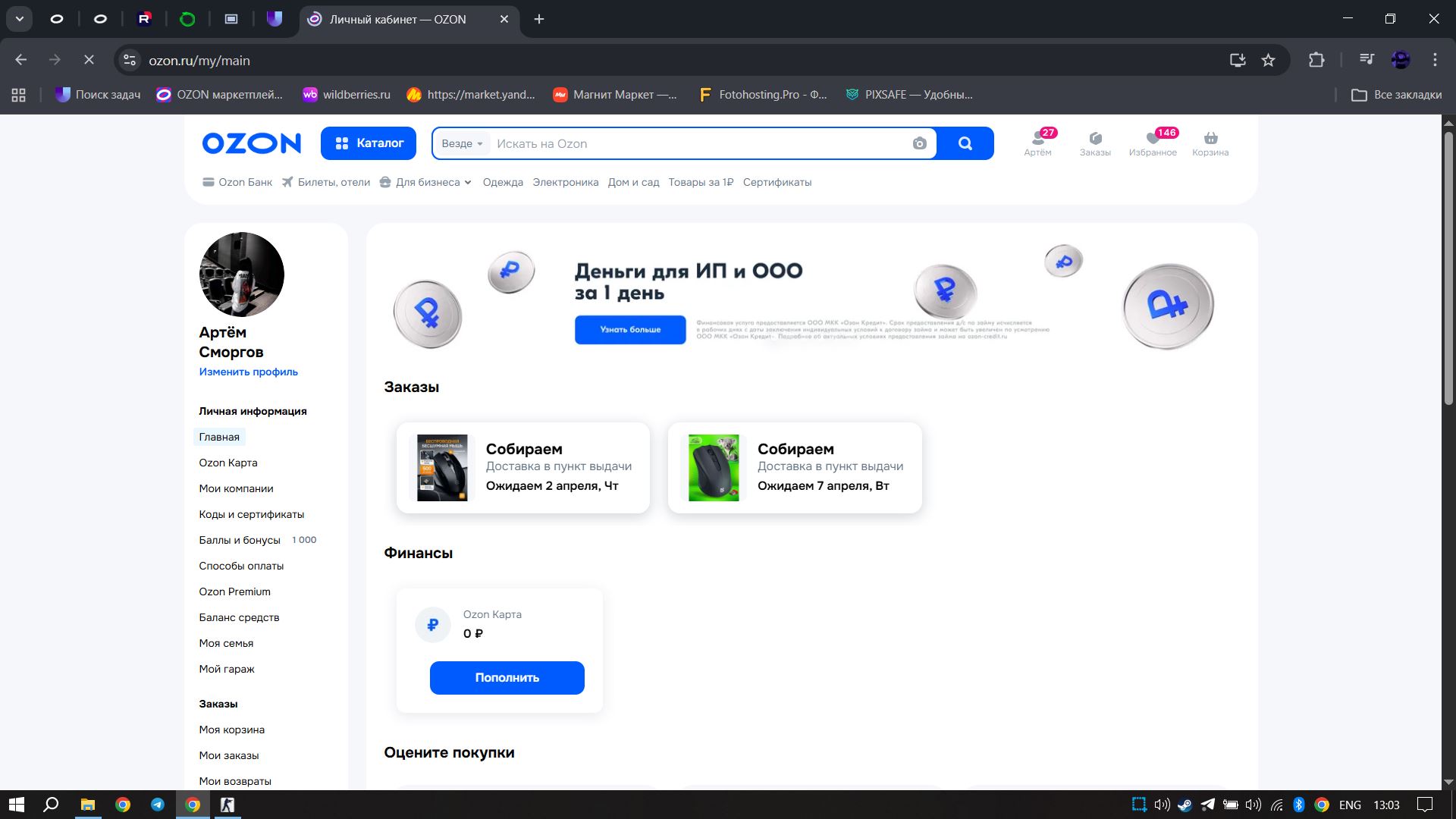Open the order arriving 7 апреля card
The image size is (1456, 819).
pos(795,468)
